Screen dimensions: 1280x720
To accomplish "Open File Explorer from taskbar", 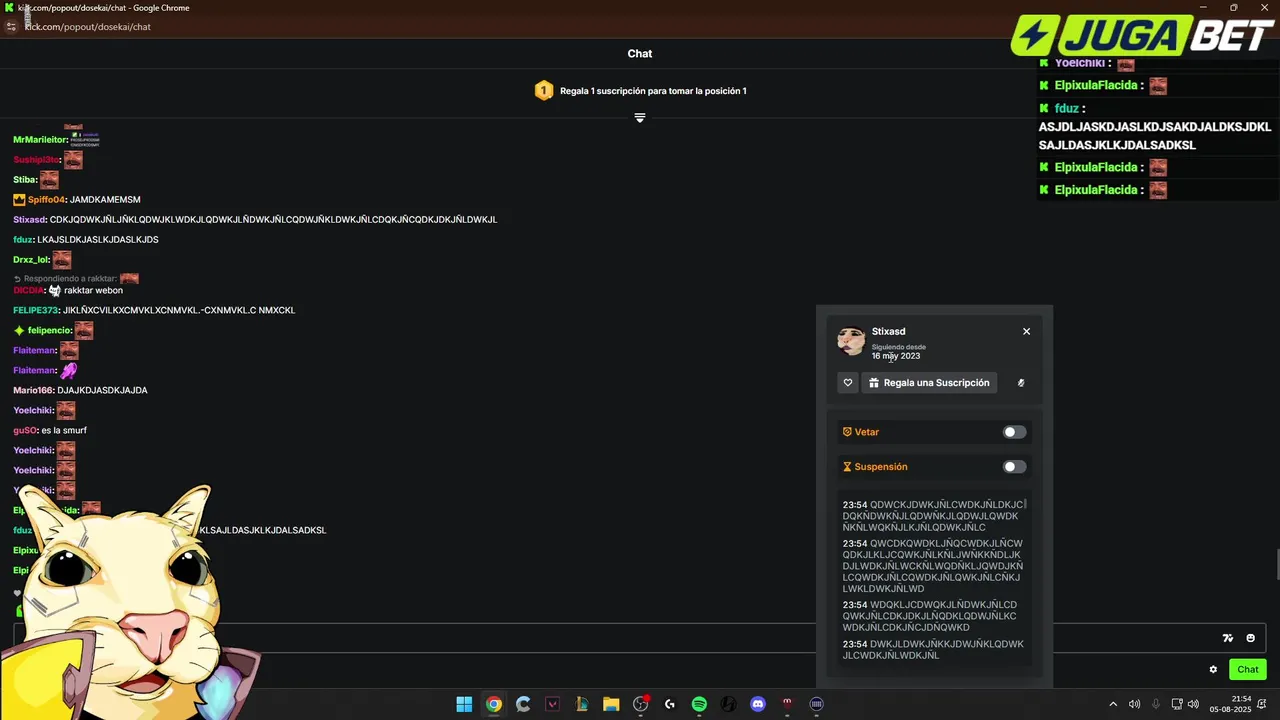I will 611,704.
